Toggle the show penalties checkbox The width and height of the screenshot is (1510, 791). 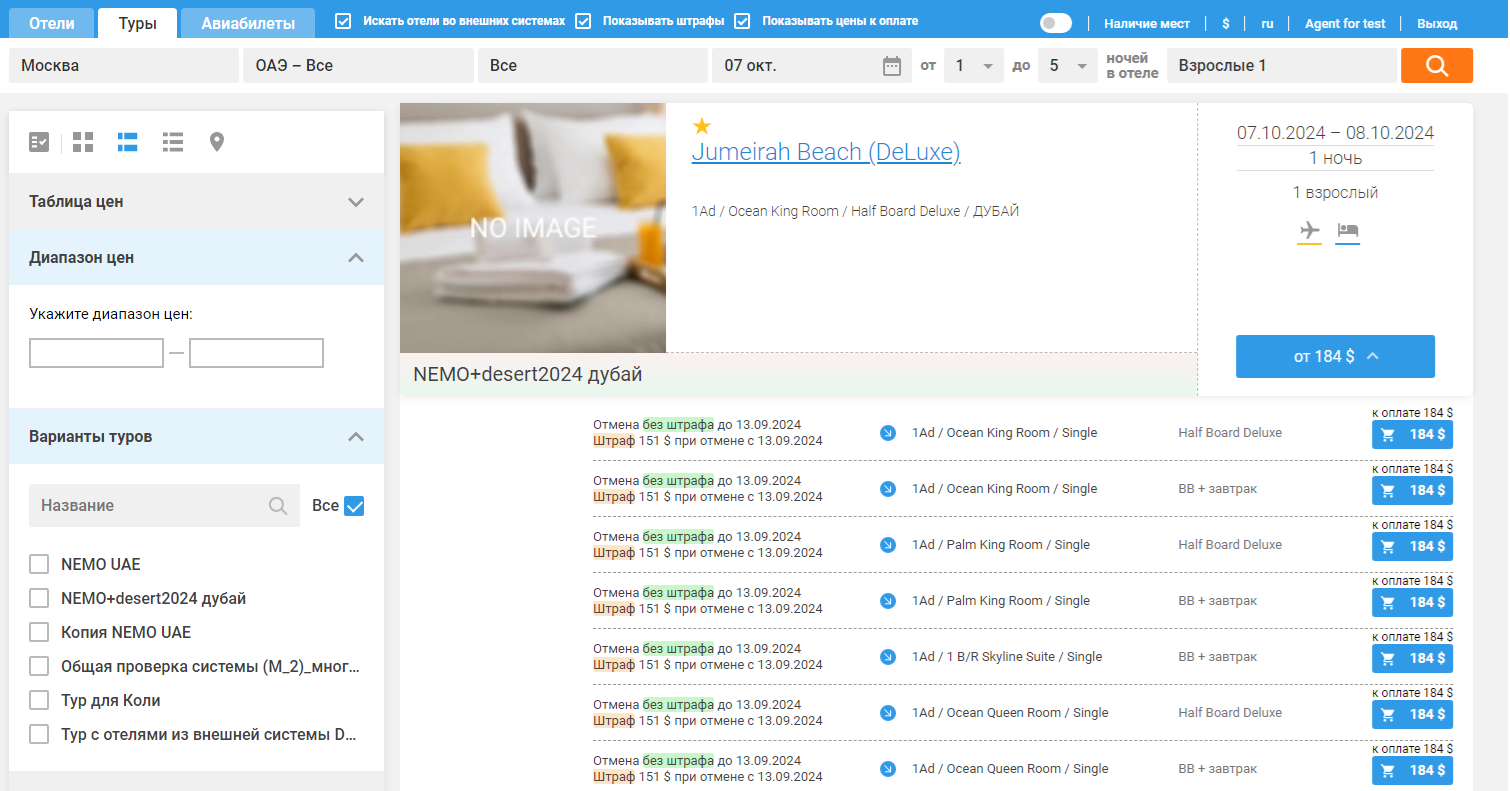(583, 21)
